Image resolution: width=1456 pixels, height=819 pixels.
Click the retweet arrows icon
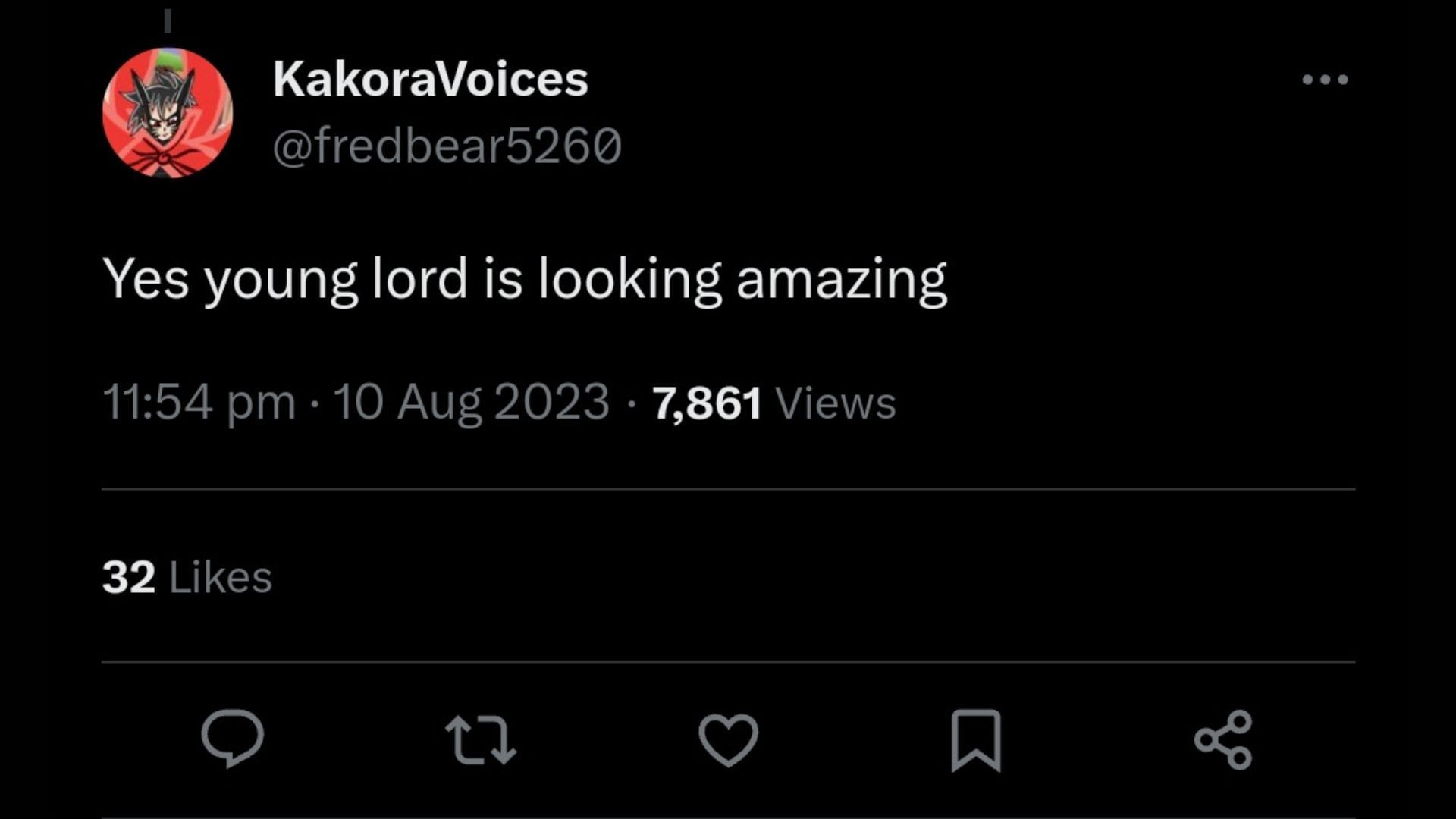[481, 739]
